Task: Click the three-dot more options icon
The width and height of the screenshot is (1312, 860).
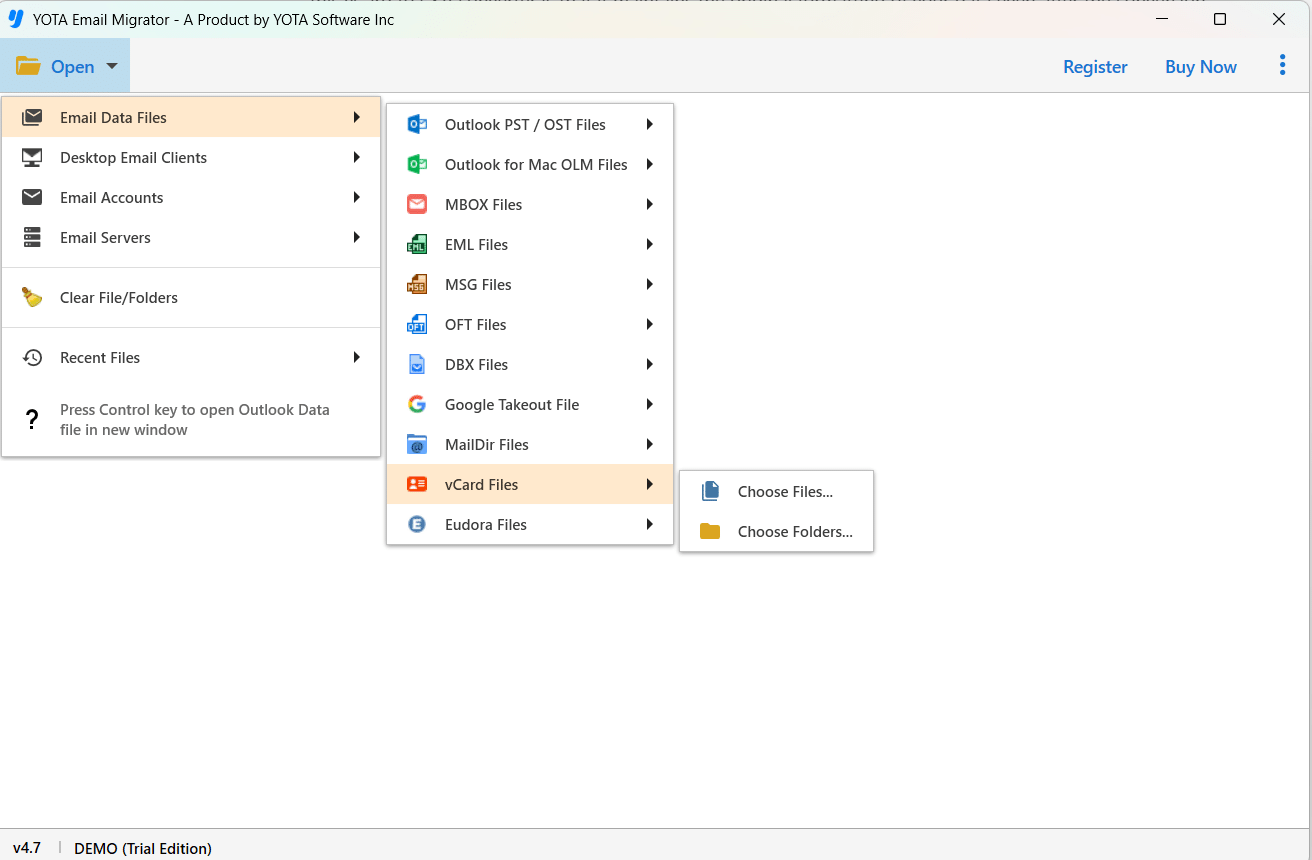Action: click(1282, 66)
